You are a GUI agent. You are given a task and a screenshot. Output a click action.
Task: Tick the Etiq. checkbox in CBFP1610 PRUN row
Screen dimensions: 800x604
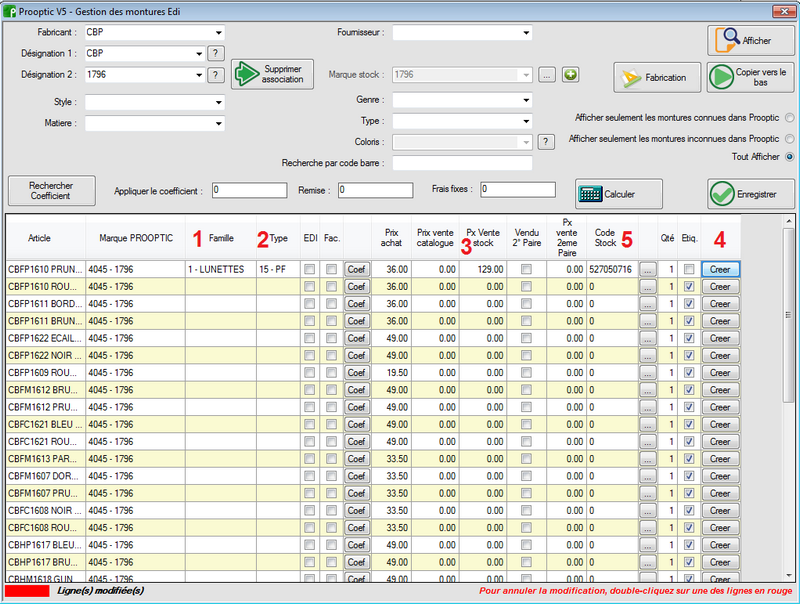pyautogui.click(x=689, y=269)
